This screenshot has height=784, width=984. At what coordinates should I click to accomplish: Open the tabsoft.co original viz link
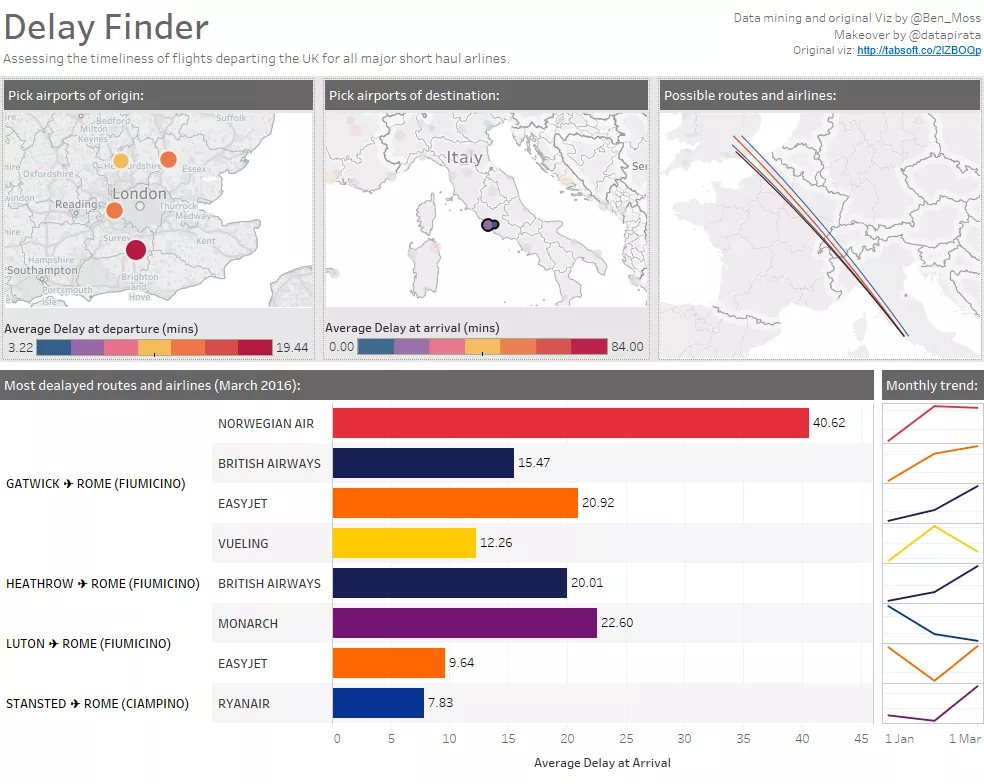pyautogui.click(x=919, y=50)
